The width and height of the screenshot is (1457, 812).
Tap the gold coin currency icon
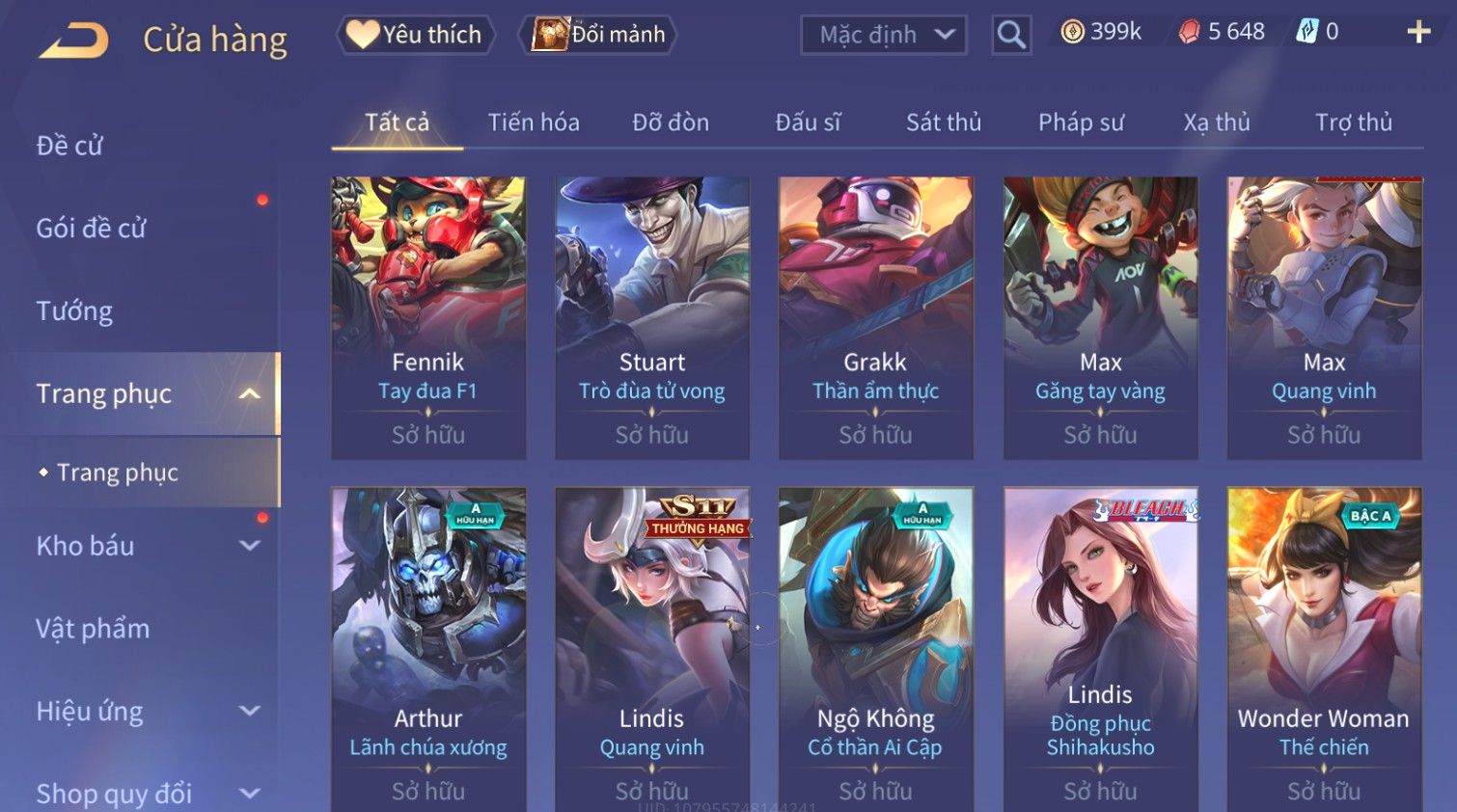1072,32
